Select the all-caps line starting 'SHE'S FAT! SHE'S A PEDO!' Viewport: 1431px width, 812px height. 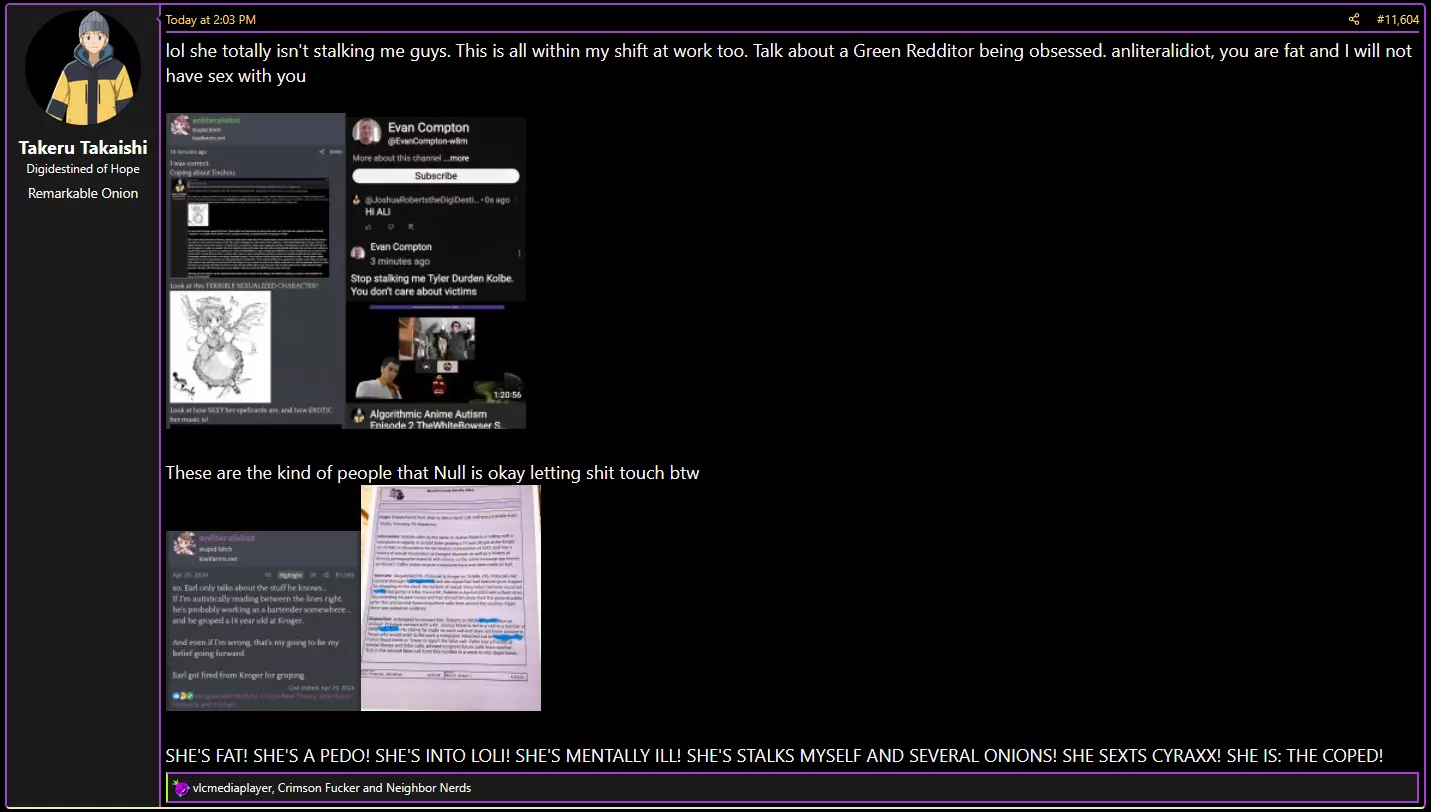774,756
